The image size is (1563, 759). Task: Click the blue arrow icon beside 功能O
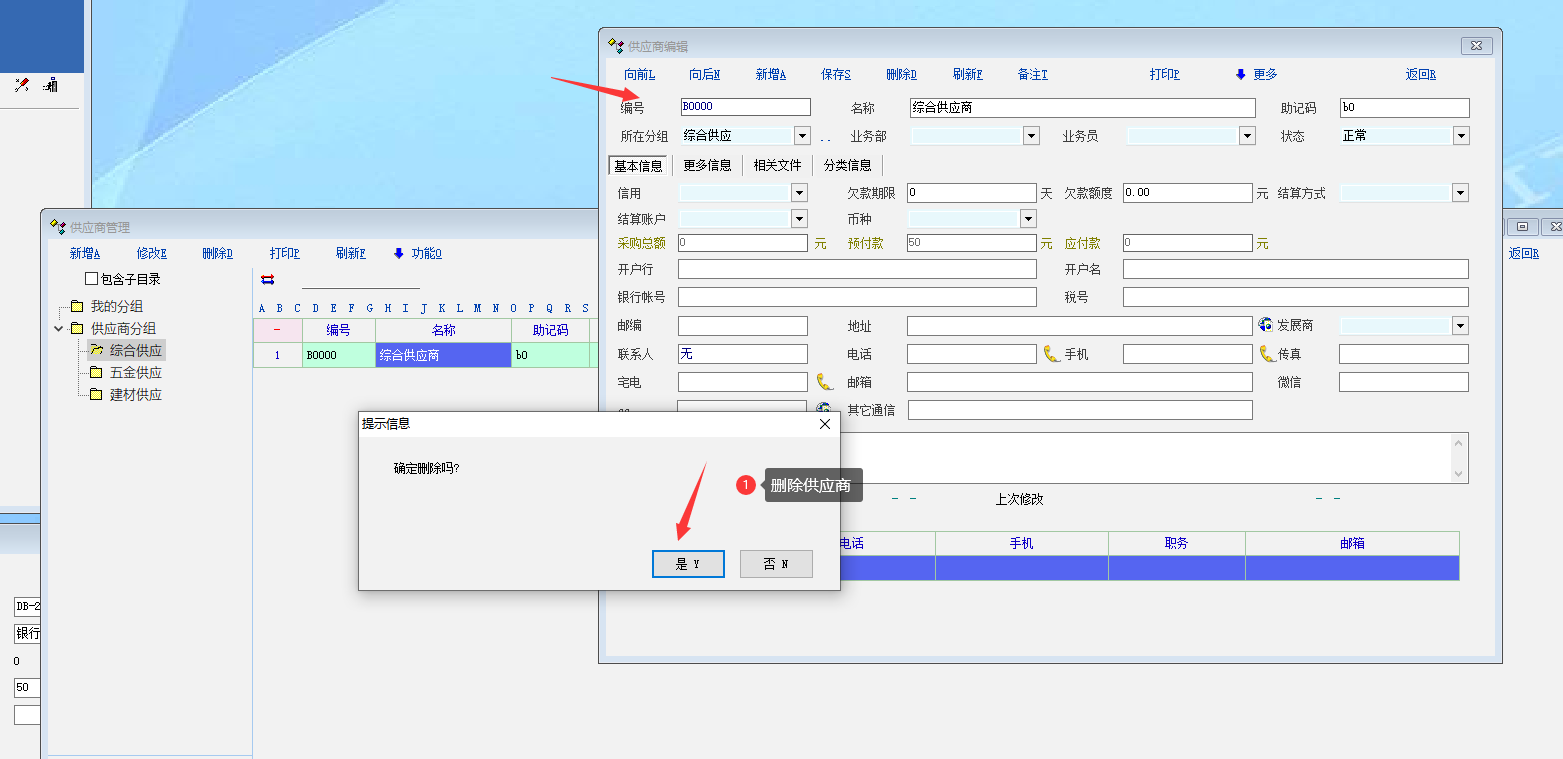coord(399,254)
